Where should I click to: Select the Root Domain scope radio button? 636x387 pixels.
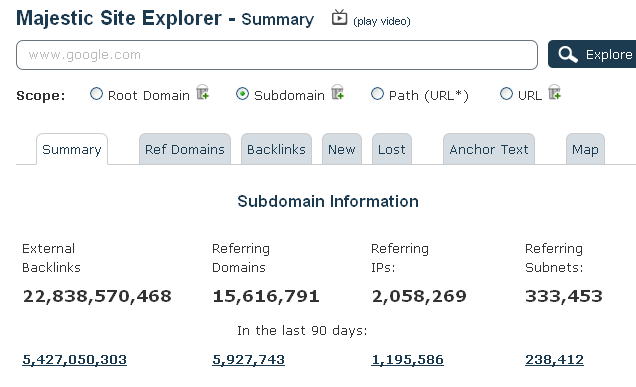coord(96,94)
